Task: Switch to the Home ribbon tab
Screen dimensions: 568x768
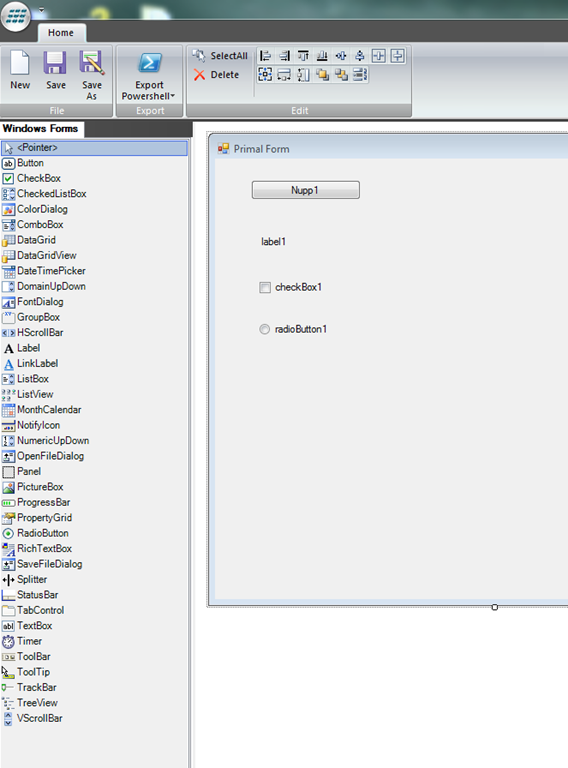Action: point(61,33)
